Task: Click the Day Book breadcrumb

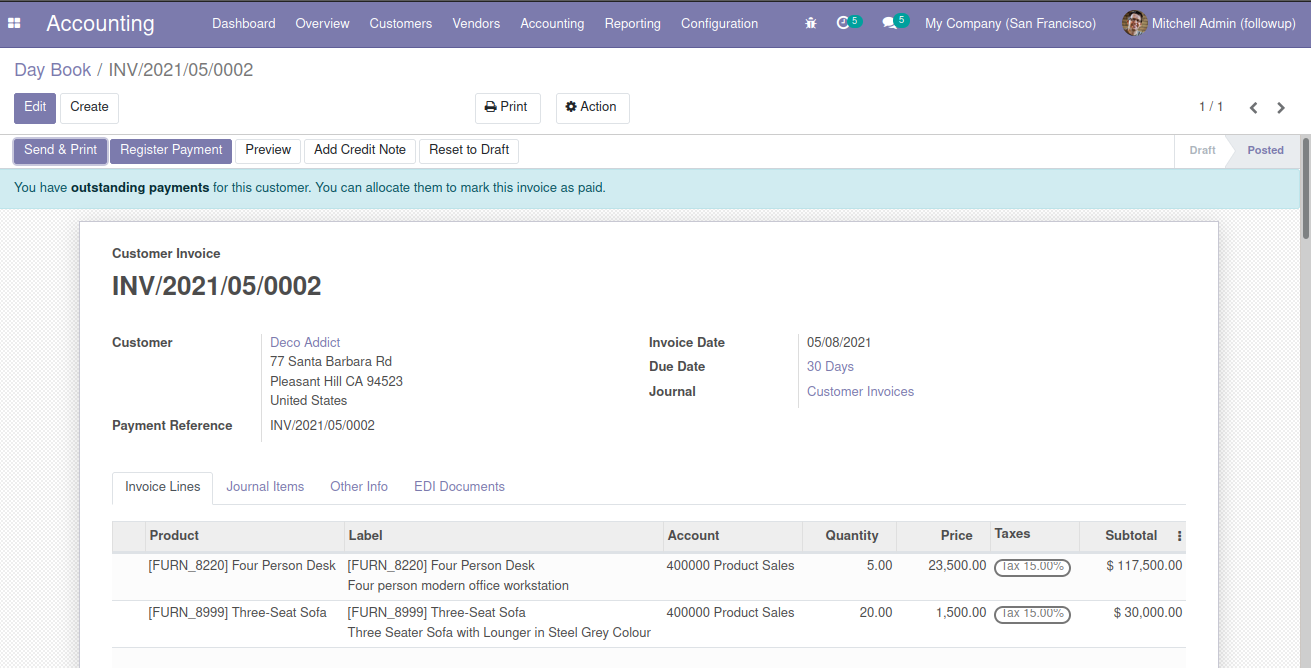Action: coord(52,70)
